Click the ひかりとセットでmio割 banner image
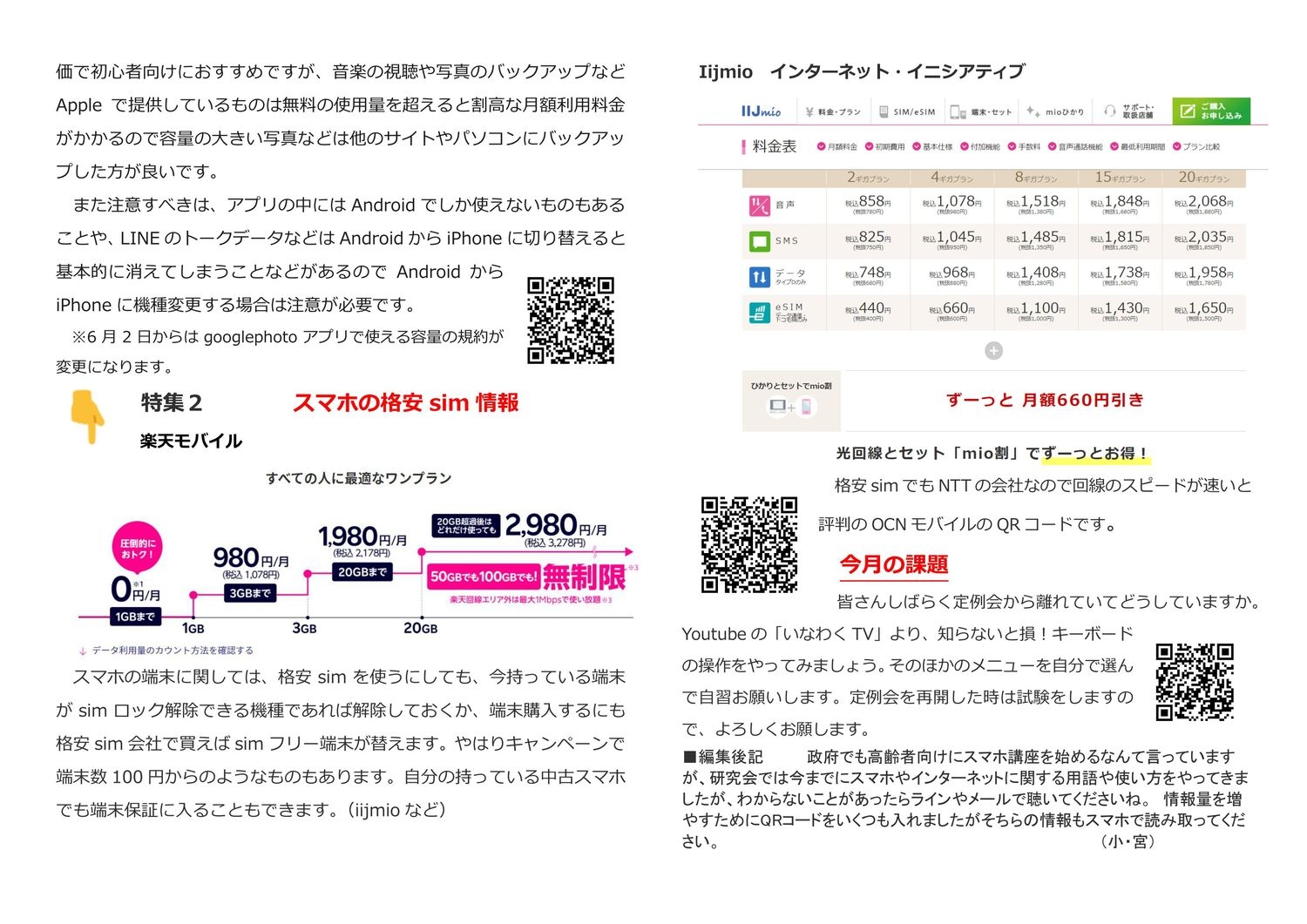This screenshot has width=1307, height=924. point(791,401)
